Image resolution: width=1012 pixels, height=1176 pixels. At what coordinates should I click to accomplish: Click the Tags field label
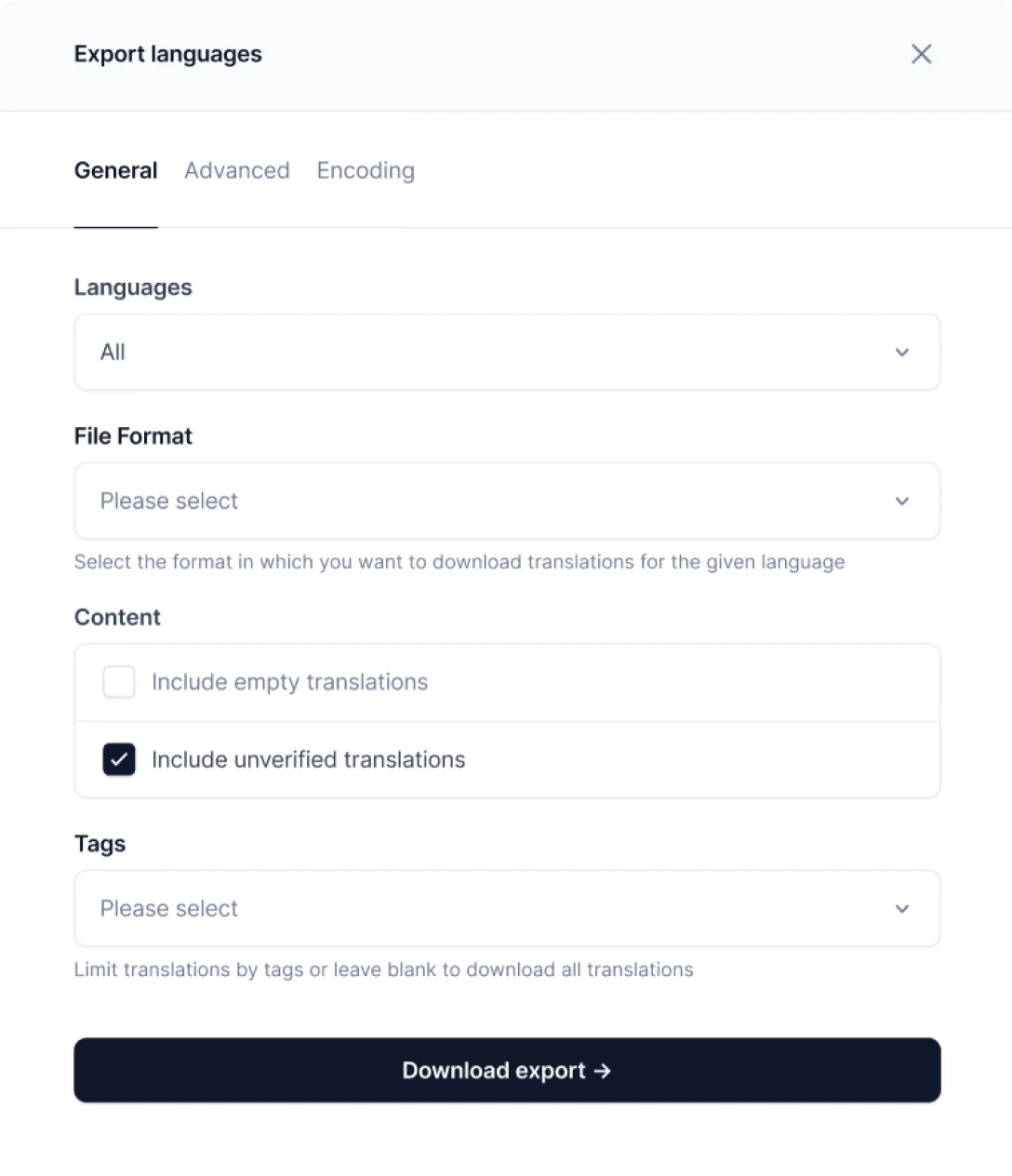100,844
